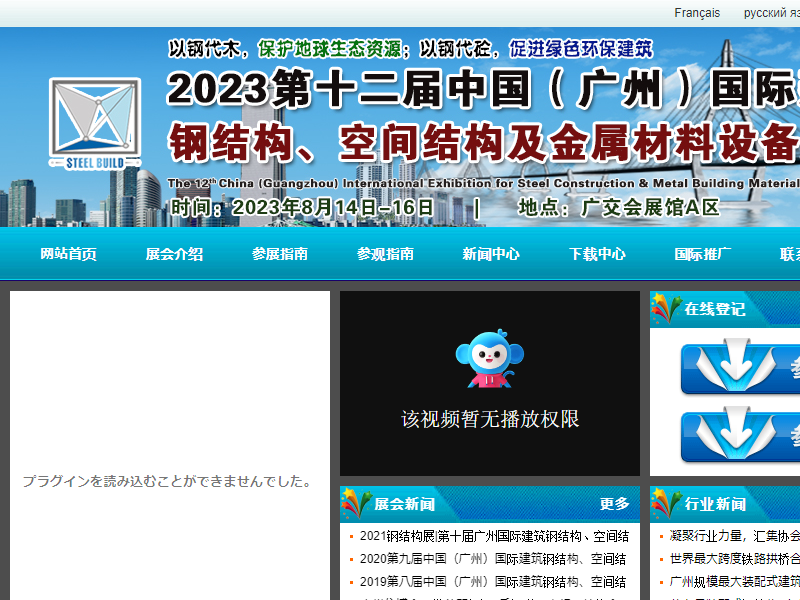Image resolution: width=800 pixels, height=600 pixels.
Task: Click the date text 时间：2023年8月14日-16日
Action: (x=302, y=208)
